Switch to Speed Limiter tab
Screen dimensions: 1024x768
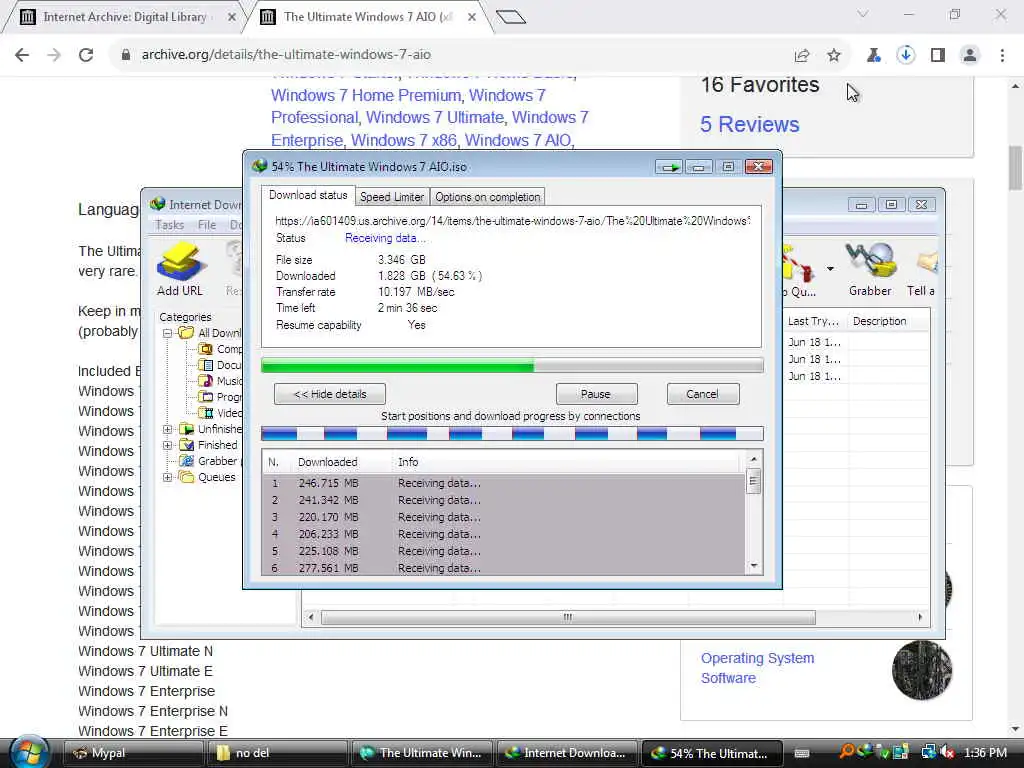click(x=392, y=197)
